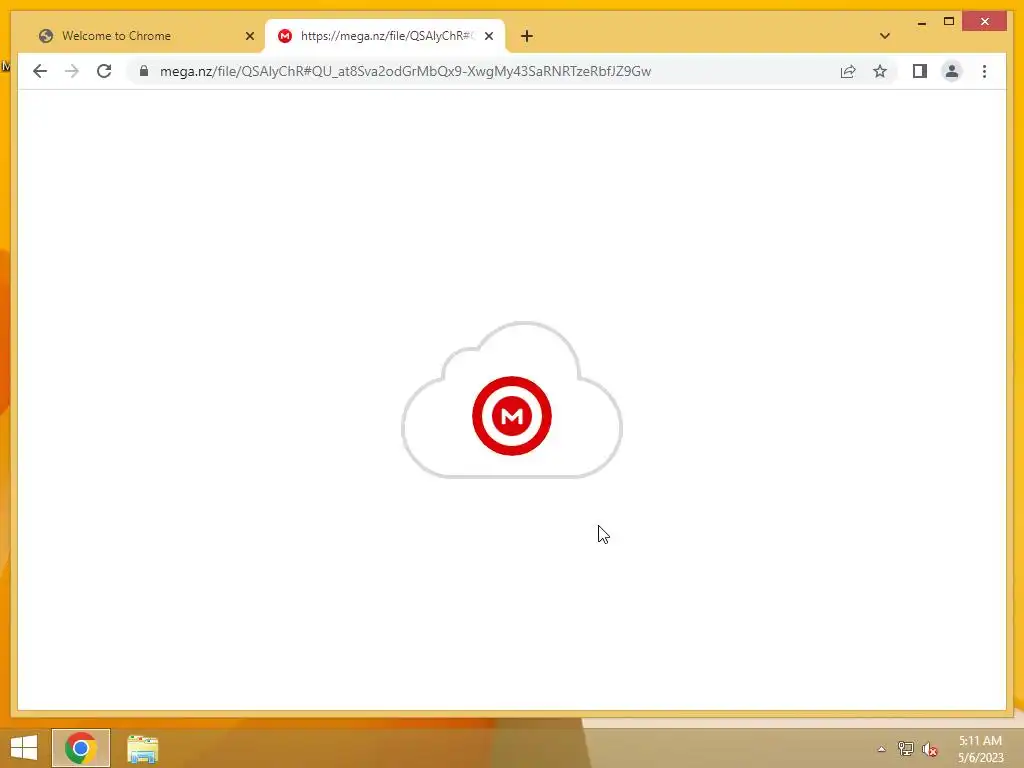Close the Chrome window
The image size is (1024, 768).
(x=985, y=22)
